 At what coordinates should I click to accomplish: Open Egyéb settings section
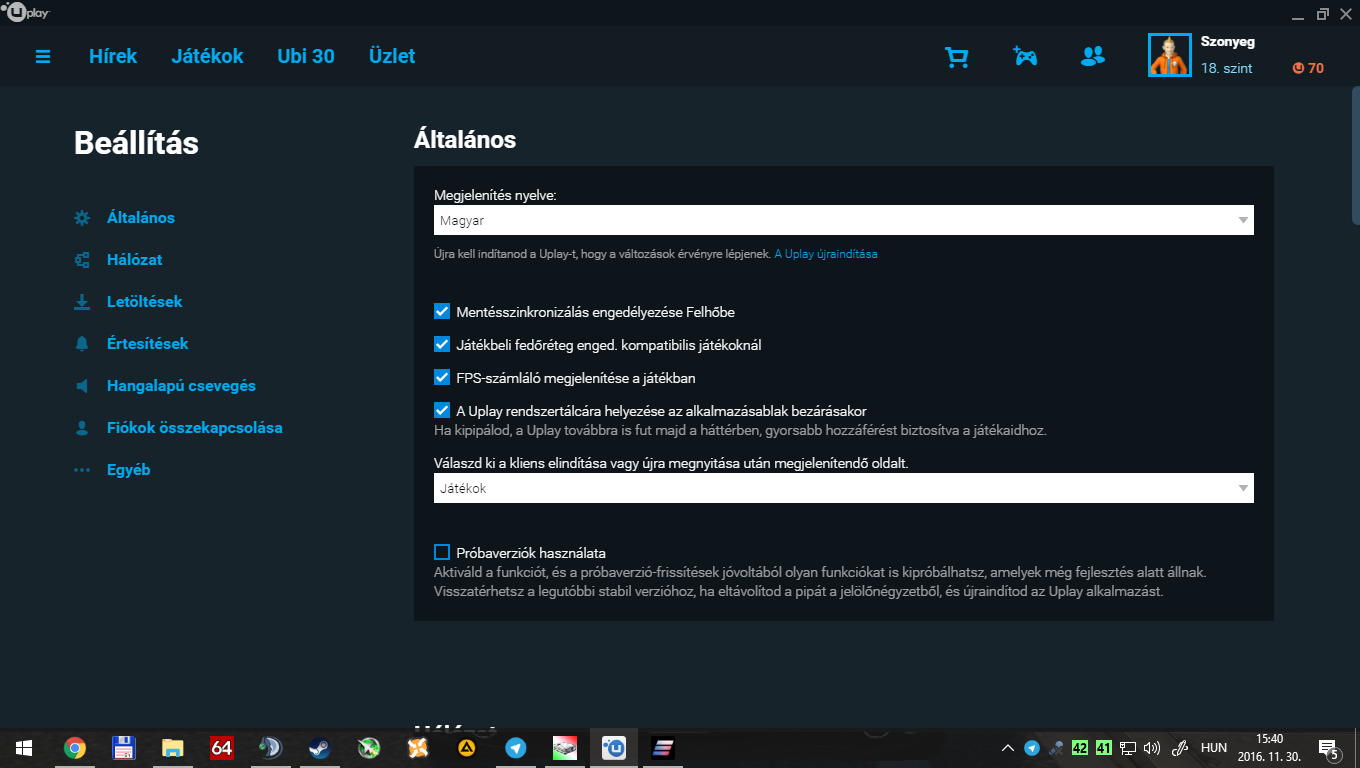(128, 470)
